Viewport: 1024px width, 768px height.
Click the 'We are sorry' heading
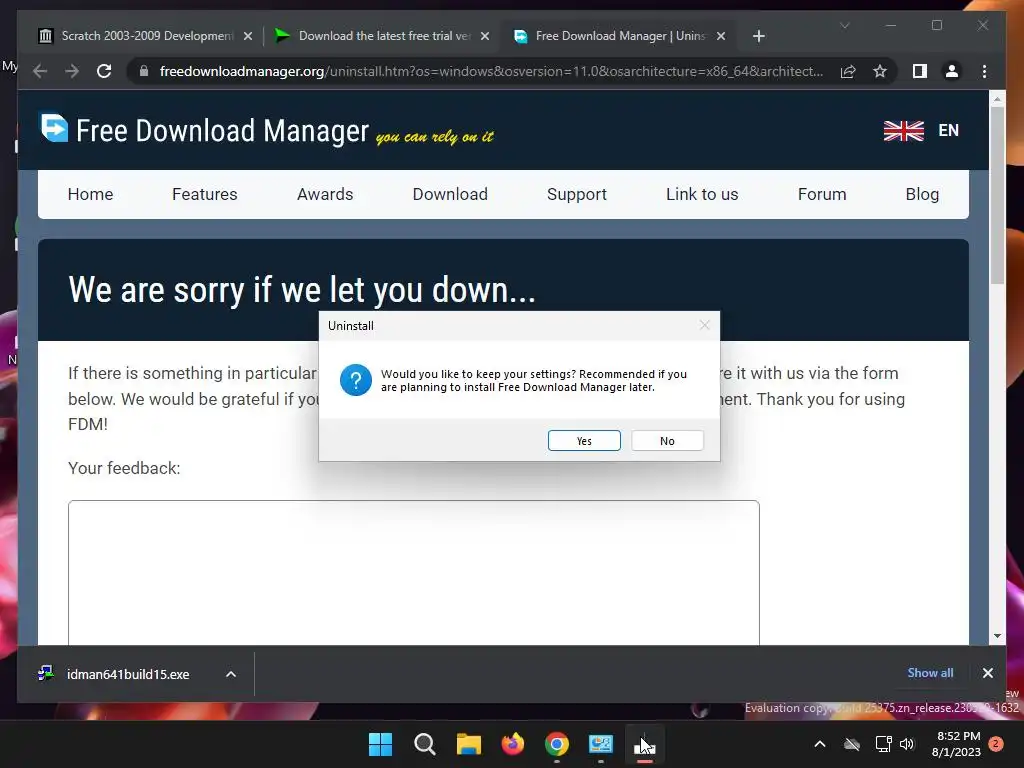(302, 289)
